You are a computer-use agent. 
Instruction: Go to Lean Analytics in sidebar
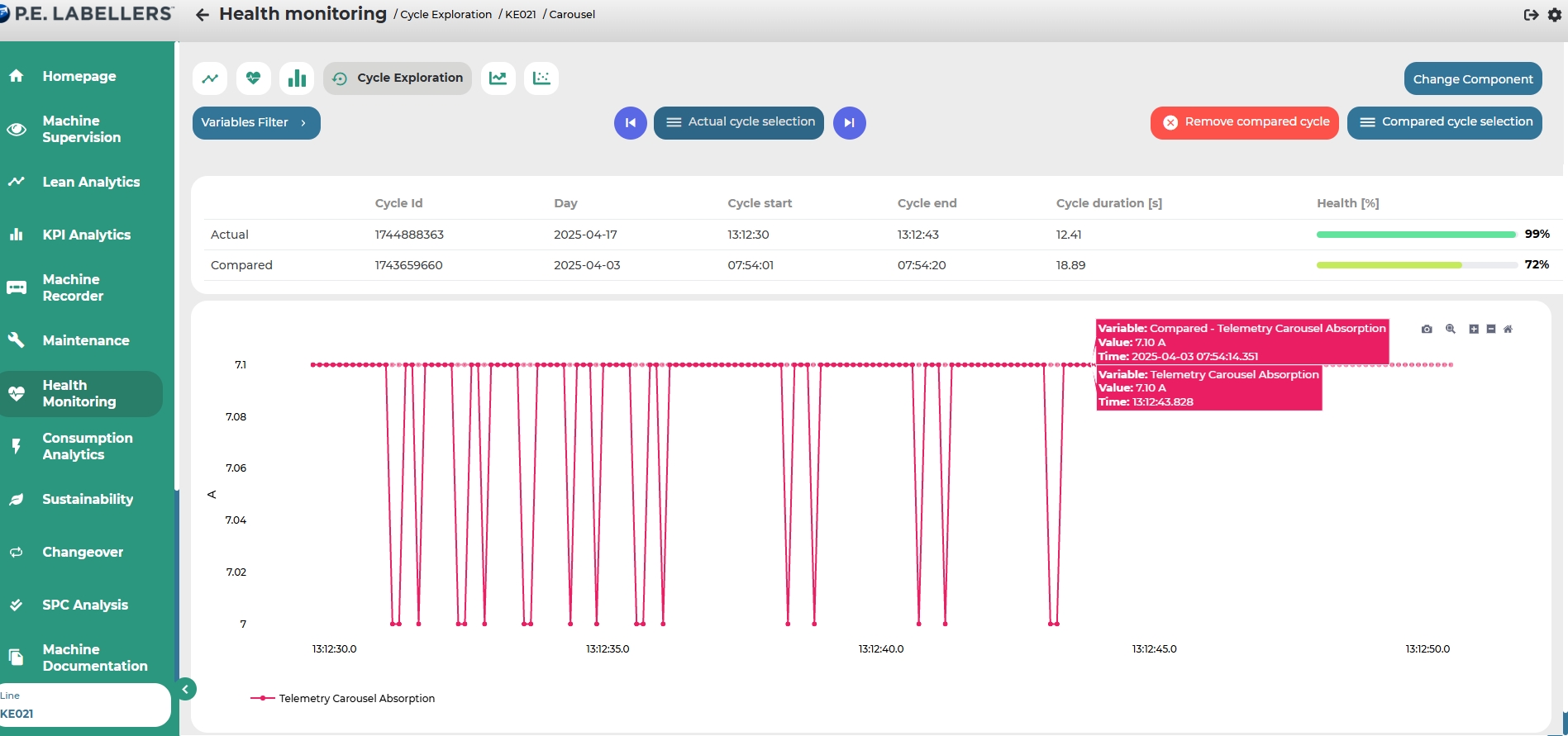point(91,182)
